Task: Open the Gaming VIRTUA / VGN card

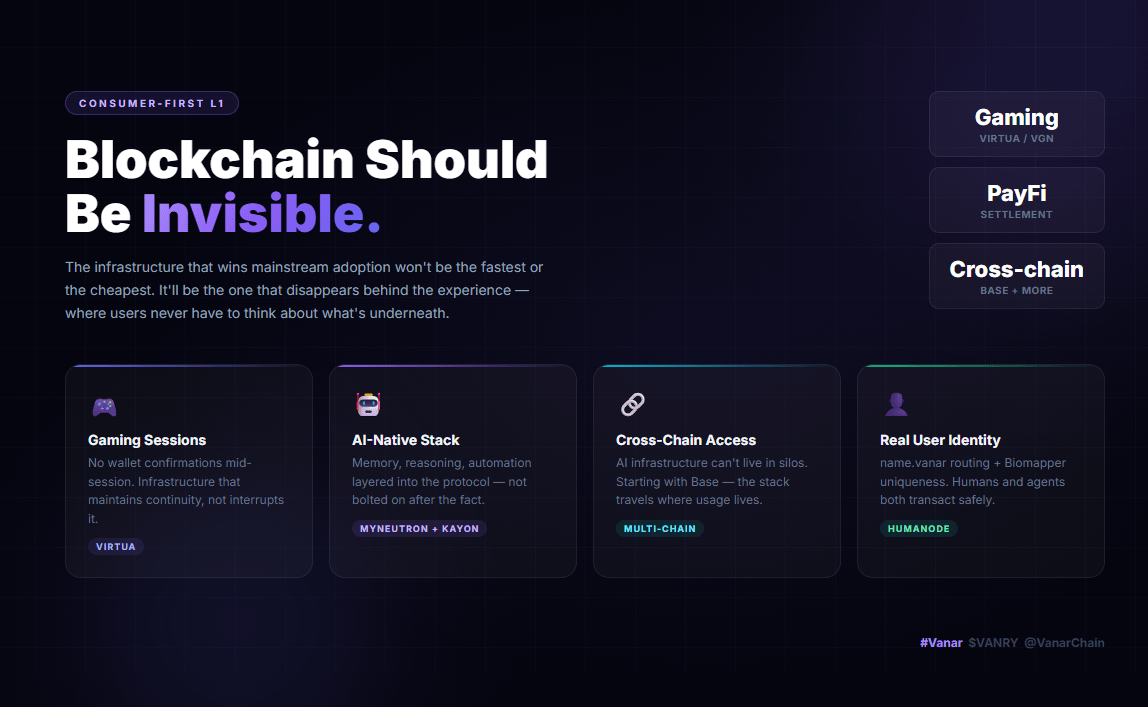Action: click(x=1016, y=124)
